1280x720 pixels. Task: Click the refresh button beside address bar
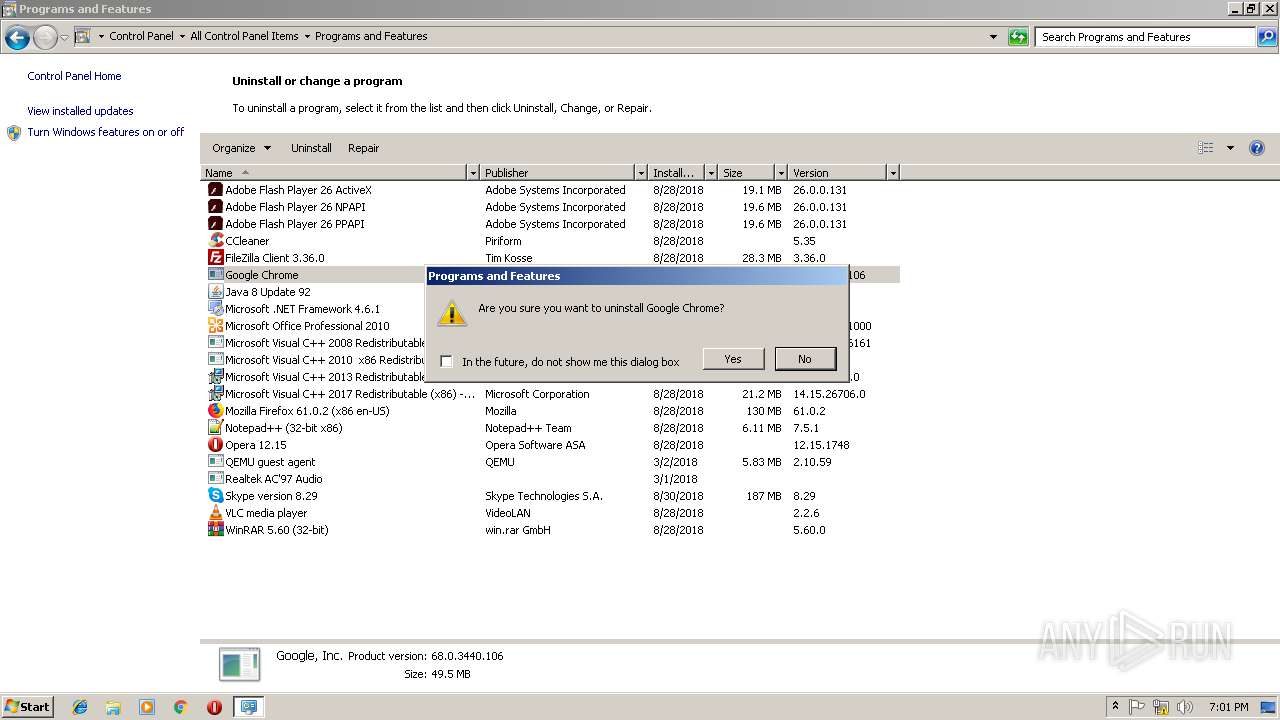point(1018,37)
